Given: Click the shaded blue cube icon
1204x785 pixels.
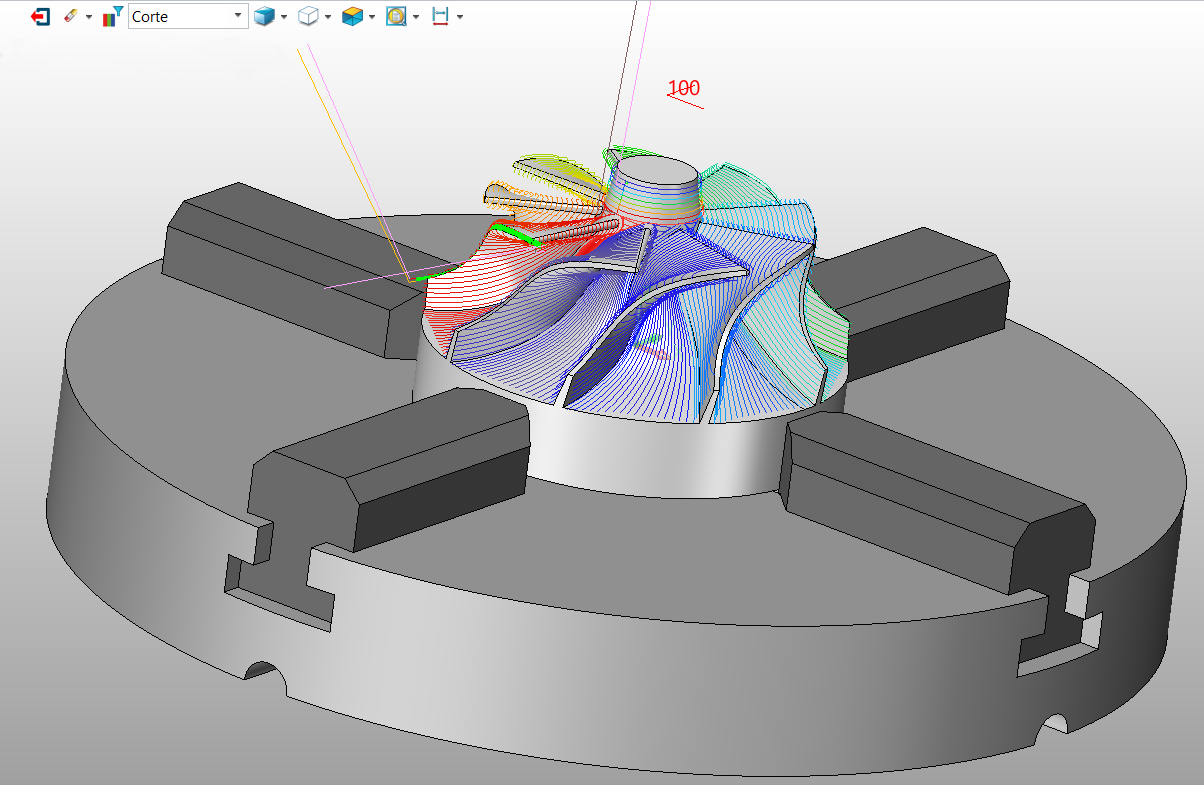Looking at the screenshot, I should click(x=264, y=17).
